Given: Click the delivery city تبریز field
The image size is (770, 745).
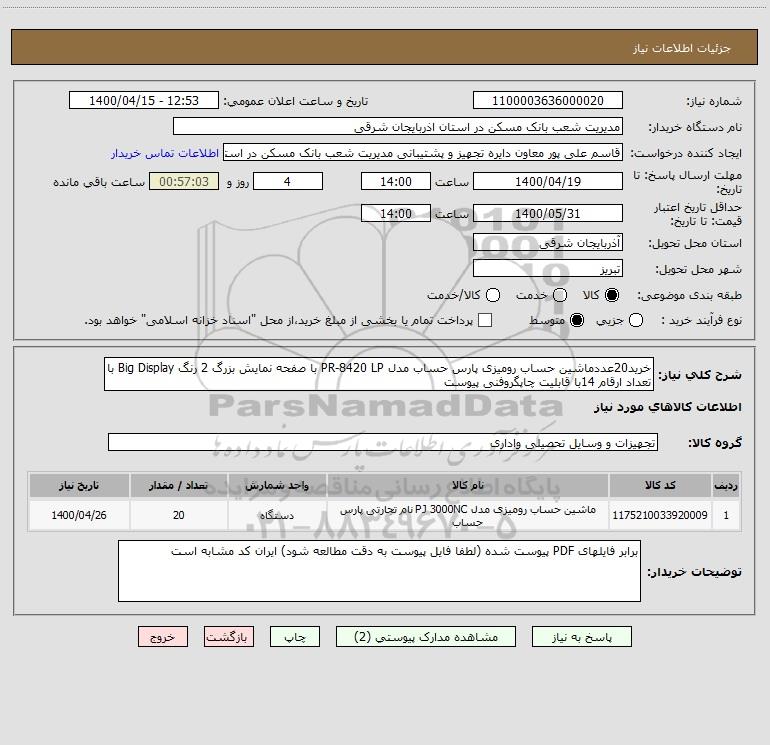Looking at the screenshot, I should [548, 269].
